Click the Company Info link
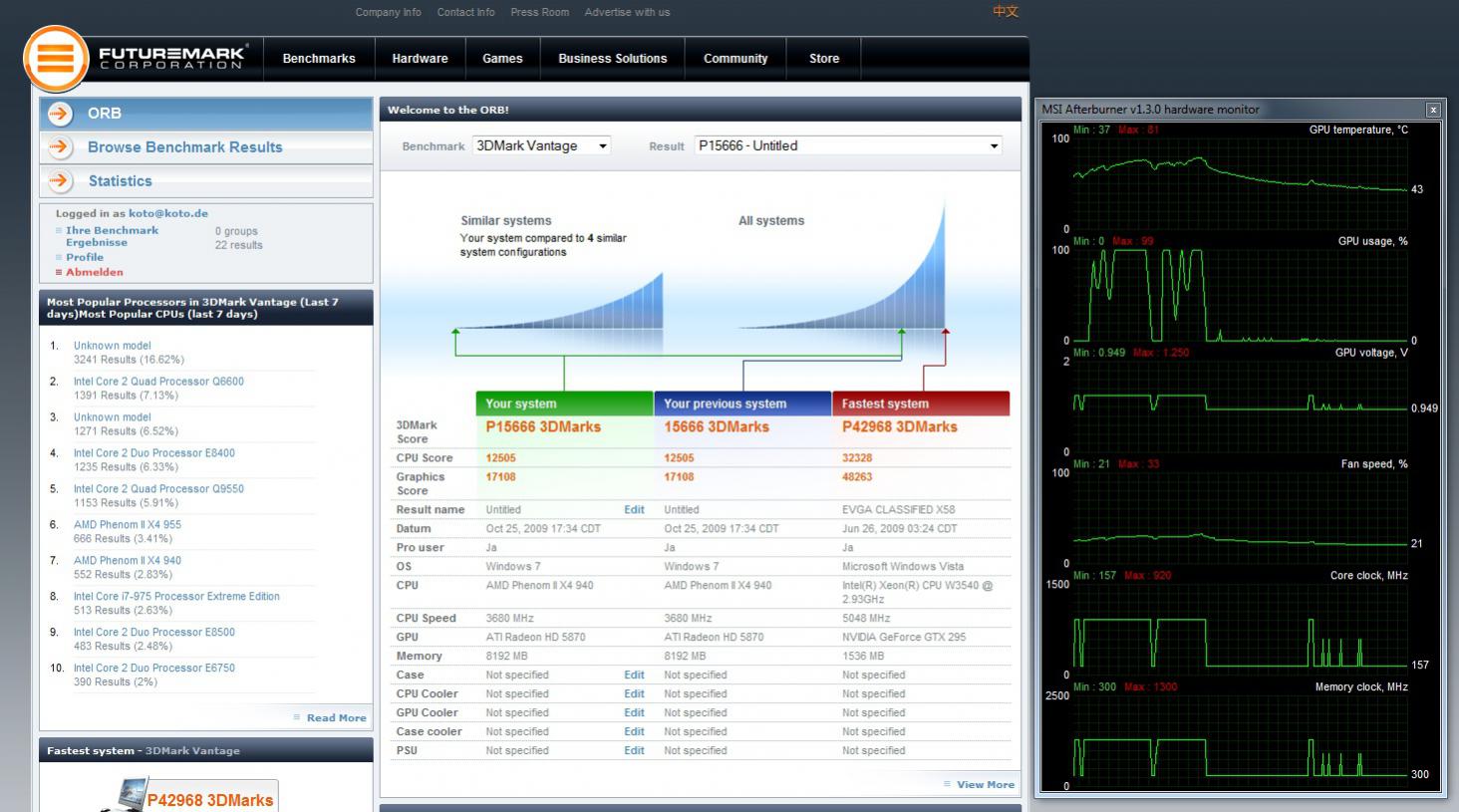This screenshot has height=812, width=1459. pyautogui.click(x=388, y=12)
